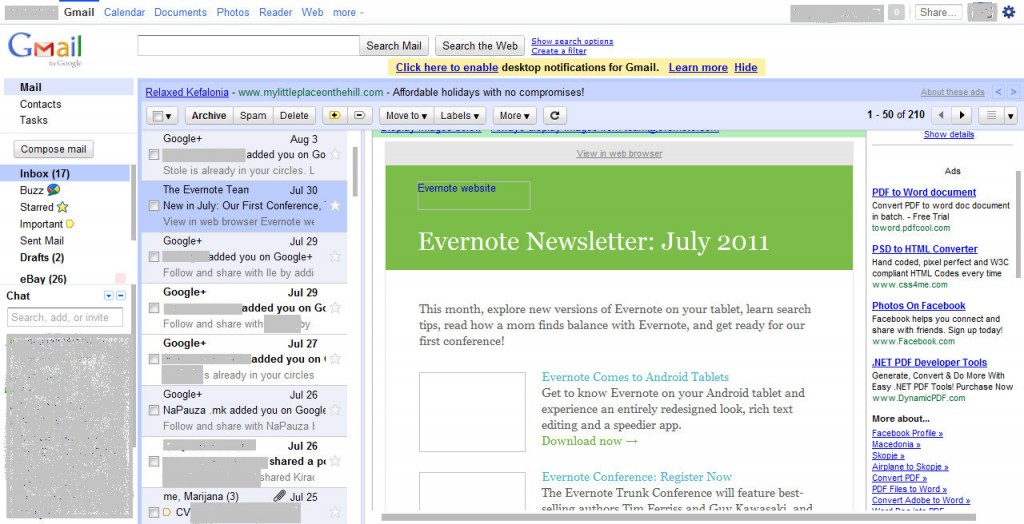The image size is (1024, 524).
Task: Star the Google+ Jul 29 unread message
Action: coord(335,308)
